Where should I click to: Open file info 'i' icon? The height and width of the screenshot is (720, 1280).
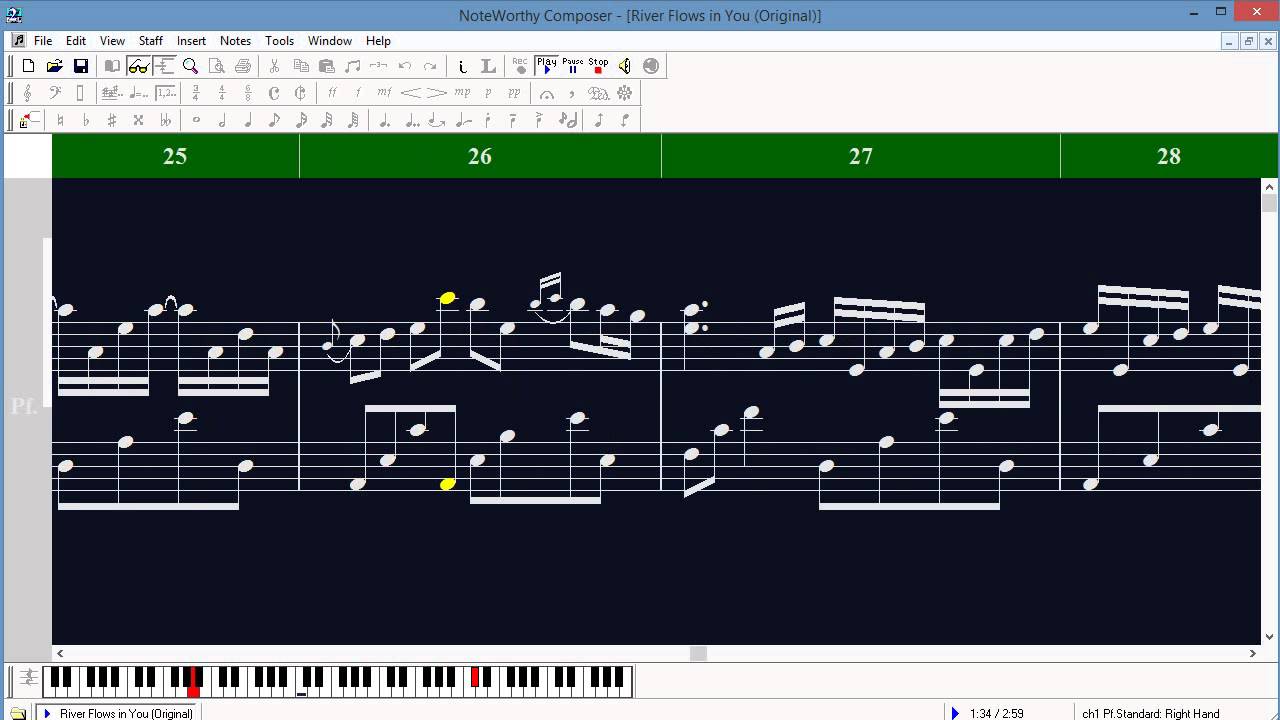(x=462, y=66)
